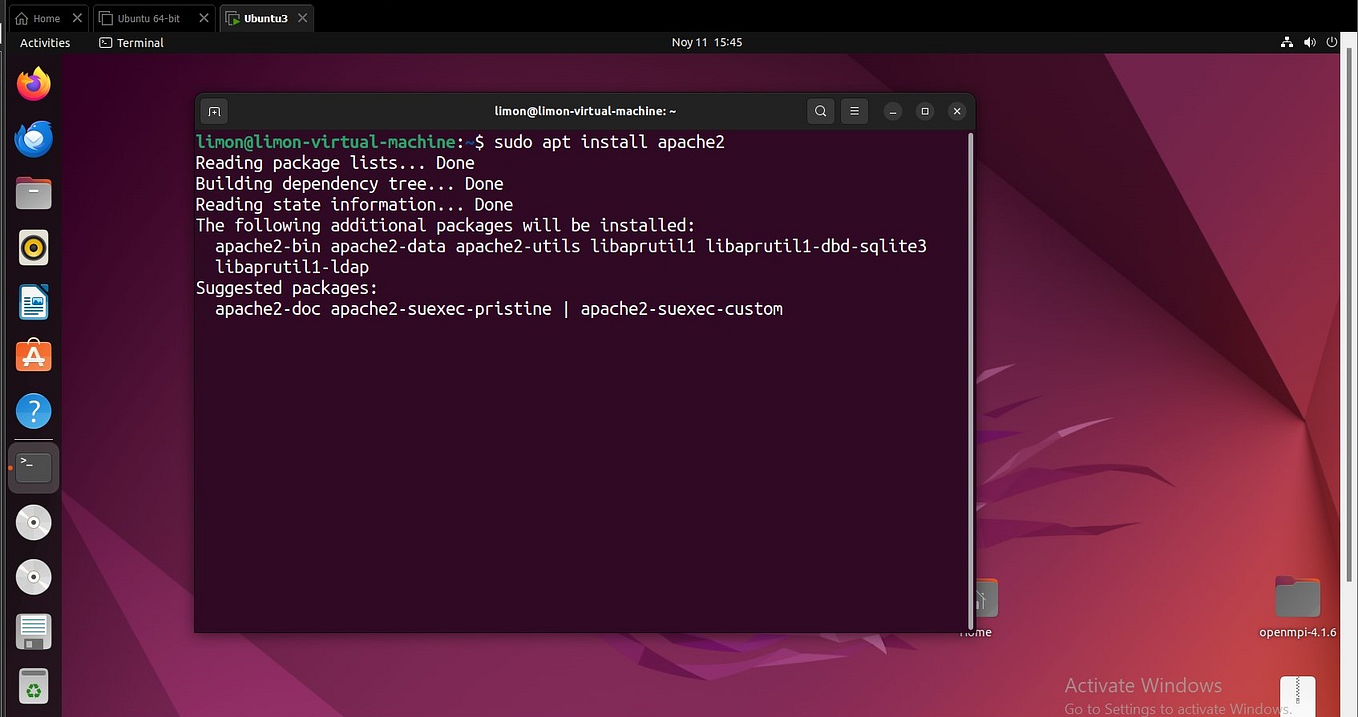Open the Trash from the dock
1358x717 pixels.
click(x=33, y=686)
